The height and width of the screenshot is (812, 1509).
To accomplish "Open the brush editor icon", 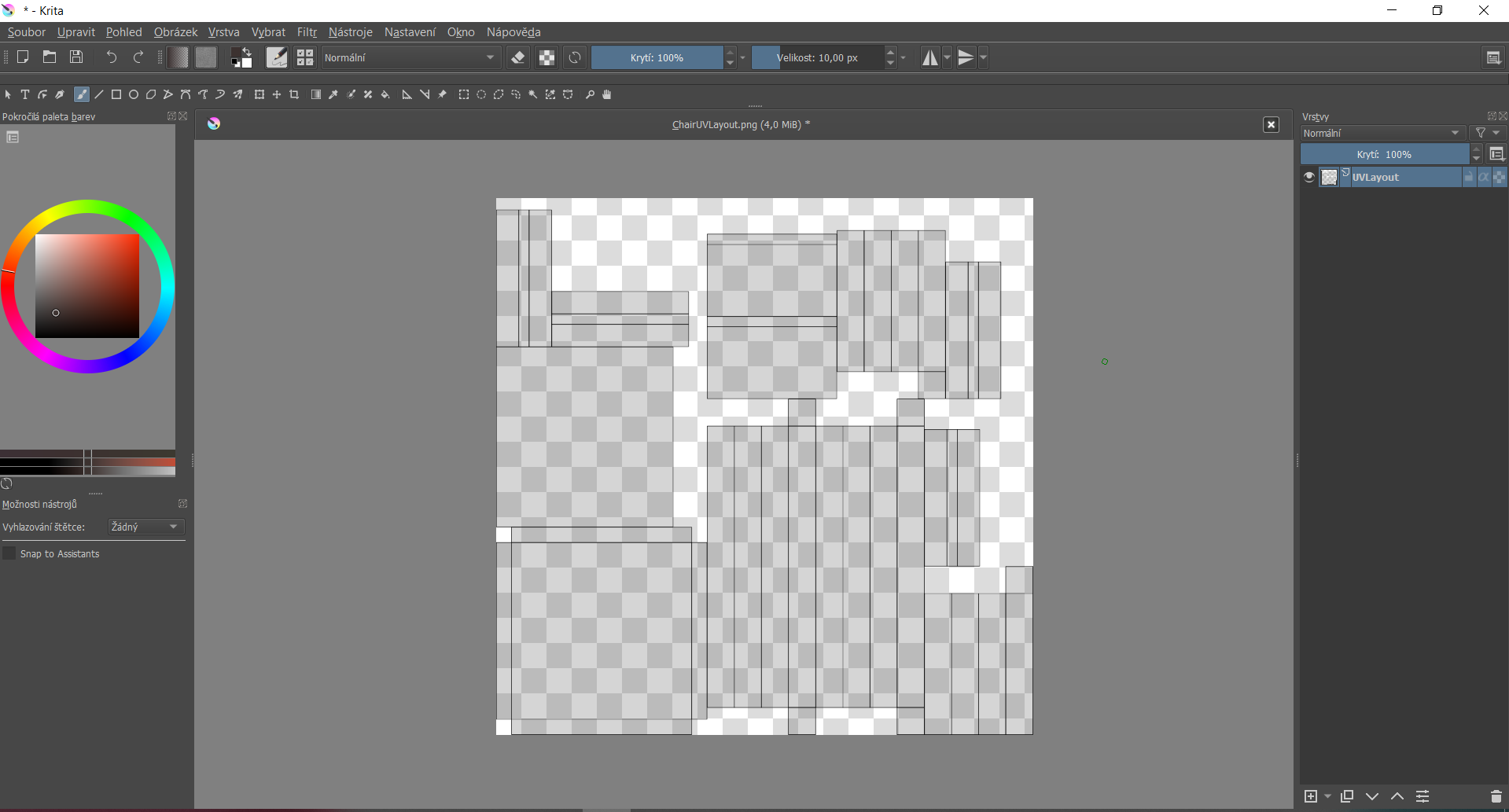I will 277,57.
